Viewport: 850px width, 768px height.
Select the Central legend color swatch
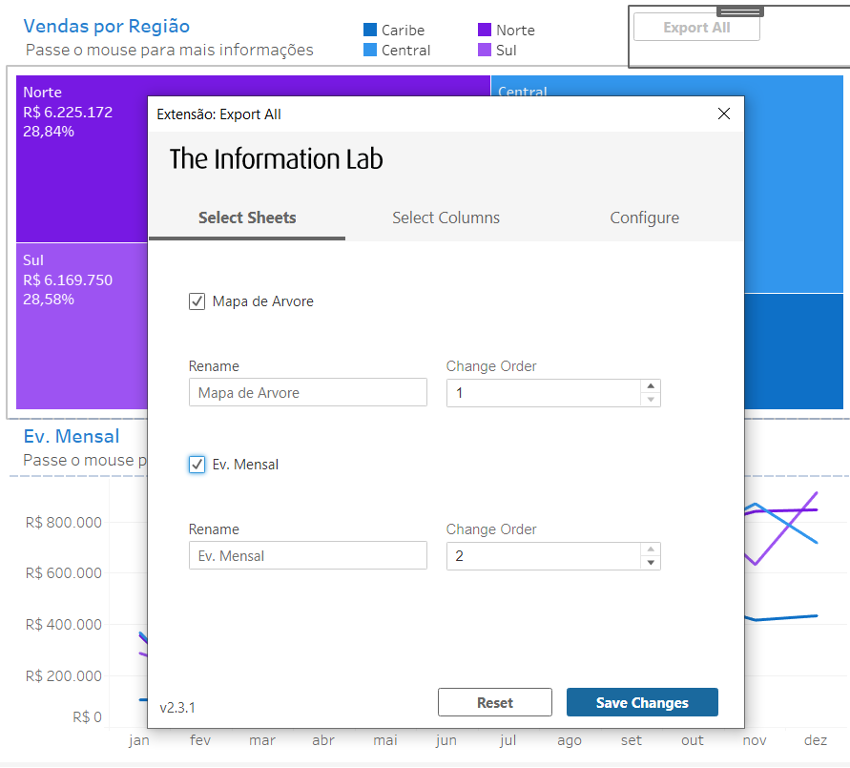pos(370,50)
